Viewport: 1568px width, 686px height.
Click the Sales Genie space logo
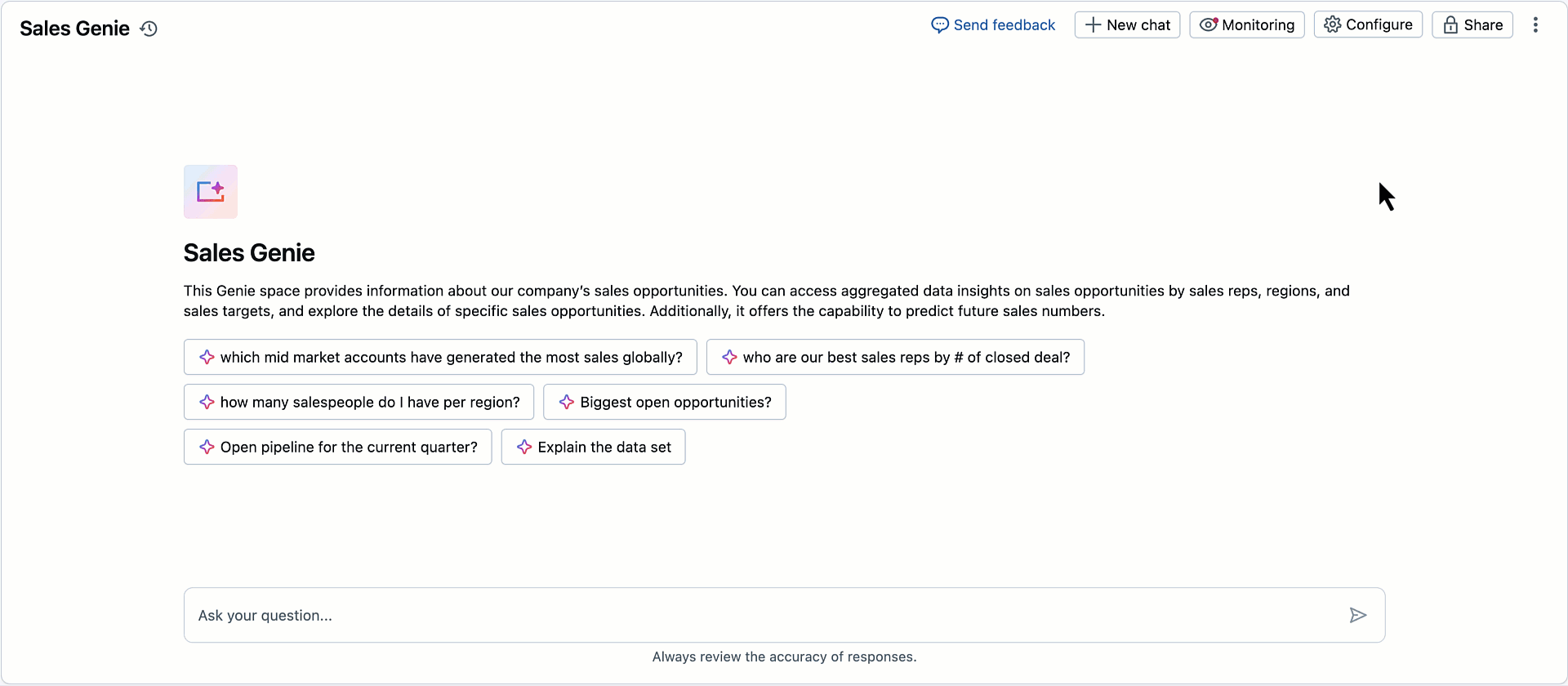coord(211,192)
